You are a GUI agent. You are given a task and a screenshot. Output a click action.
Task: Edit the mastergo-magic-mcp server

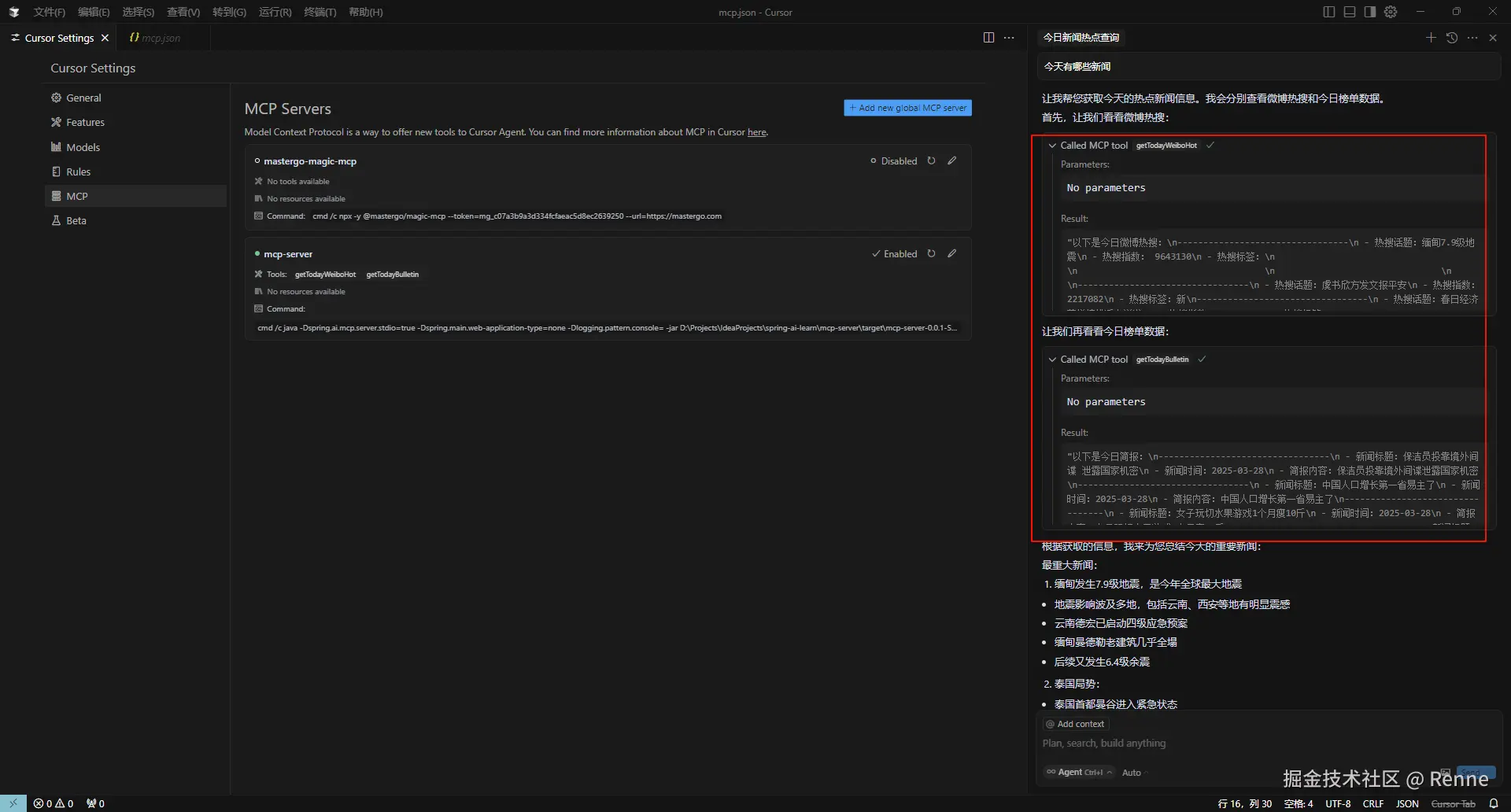[x=952, y=161]
